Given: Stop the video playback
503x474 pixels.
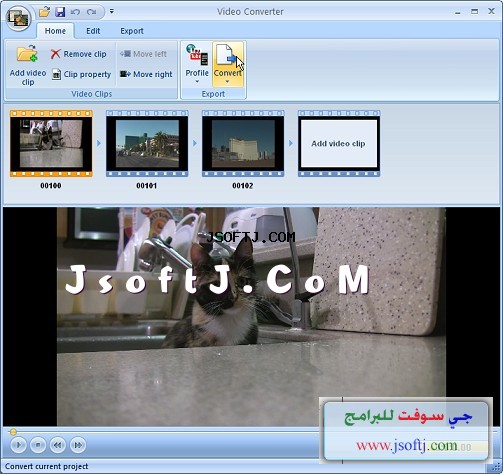Looking at the screenshot, I should 38,445.
